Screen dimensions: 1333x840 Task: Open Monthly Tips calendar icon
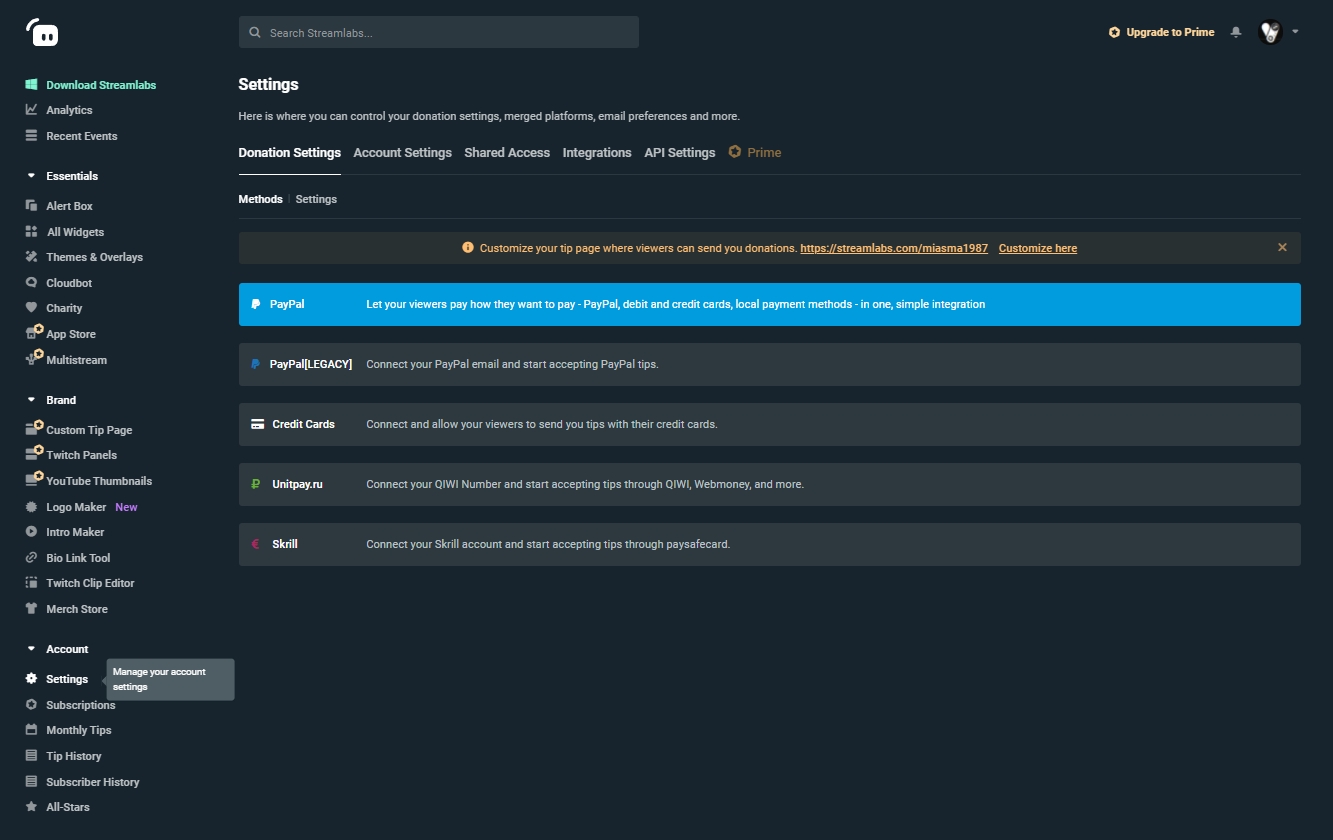pyautogui.click(x=32, y=730)
